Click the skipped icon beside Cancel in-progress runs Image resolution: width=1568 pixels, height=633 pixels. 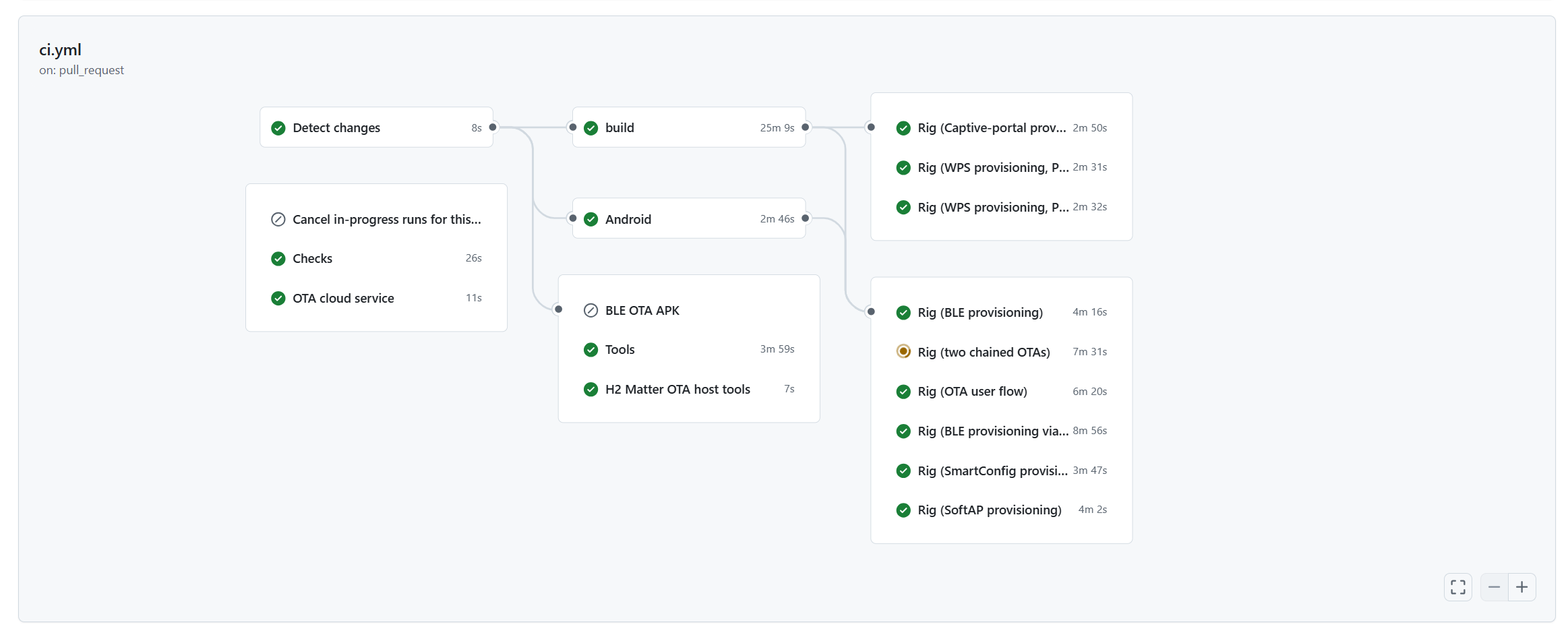coord(278,219)
